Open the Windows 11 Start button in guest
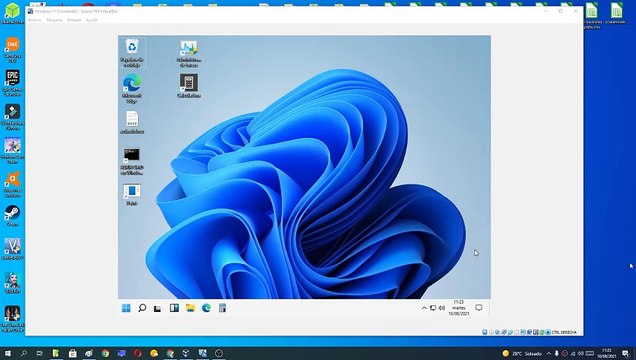 pos(126,308)
